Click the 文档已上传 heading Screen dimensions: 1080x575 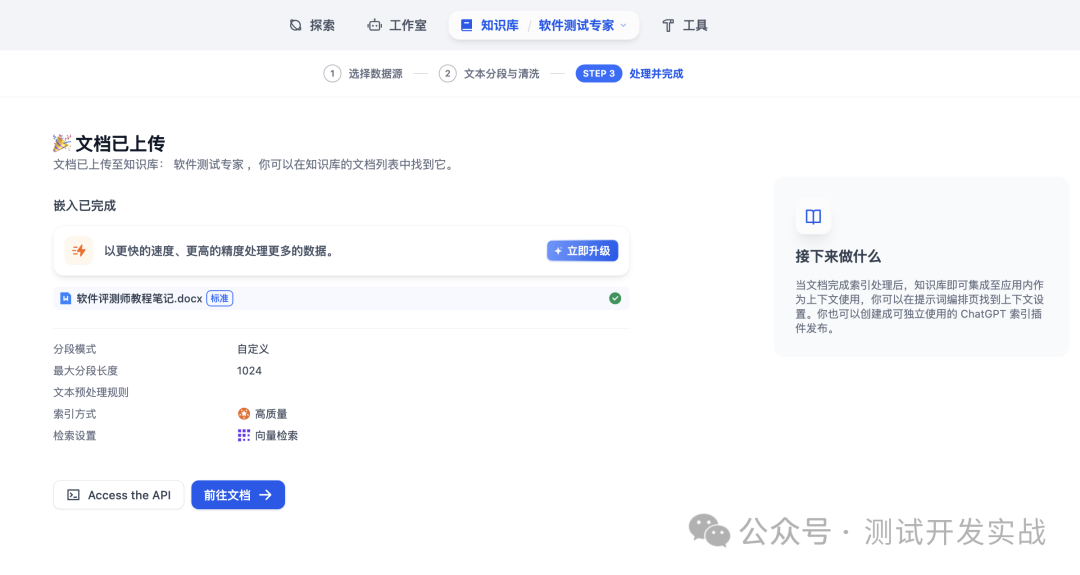pos(121,143)
